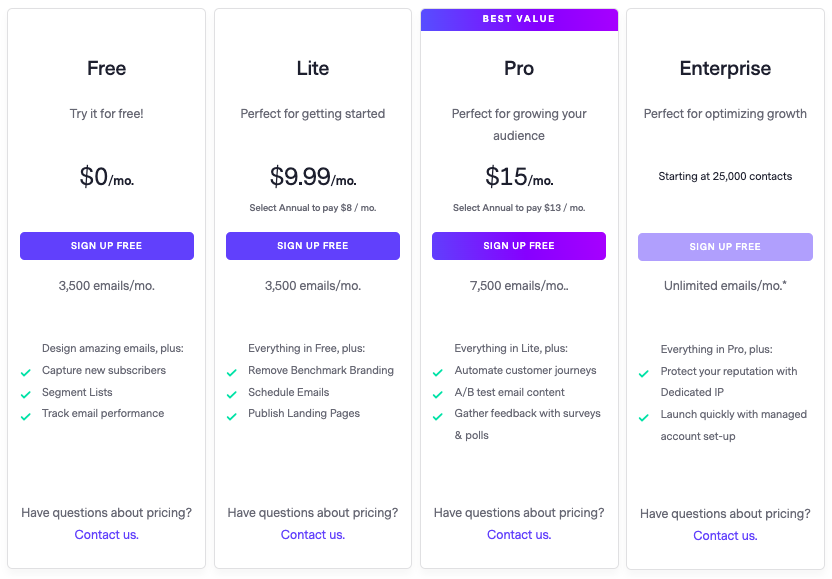Click the Best Value banner on Pro
The image size is (832, 579).
[x=519, y=20]
